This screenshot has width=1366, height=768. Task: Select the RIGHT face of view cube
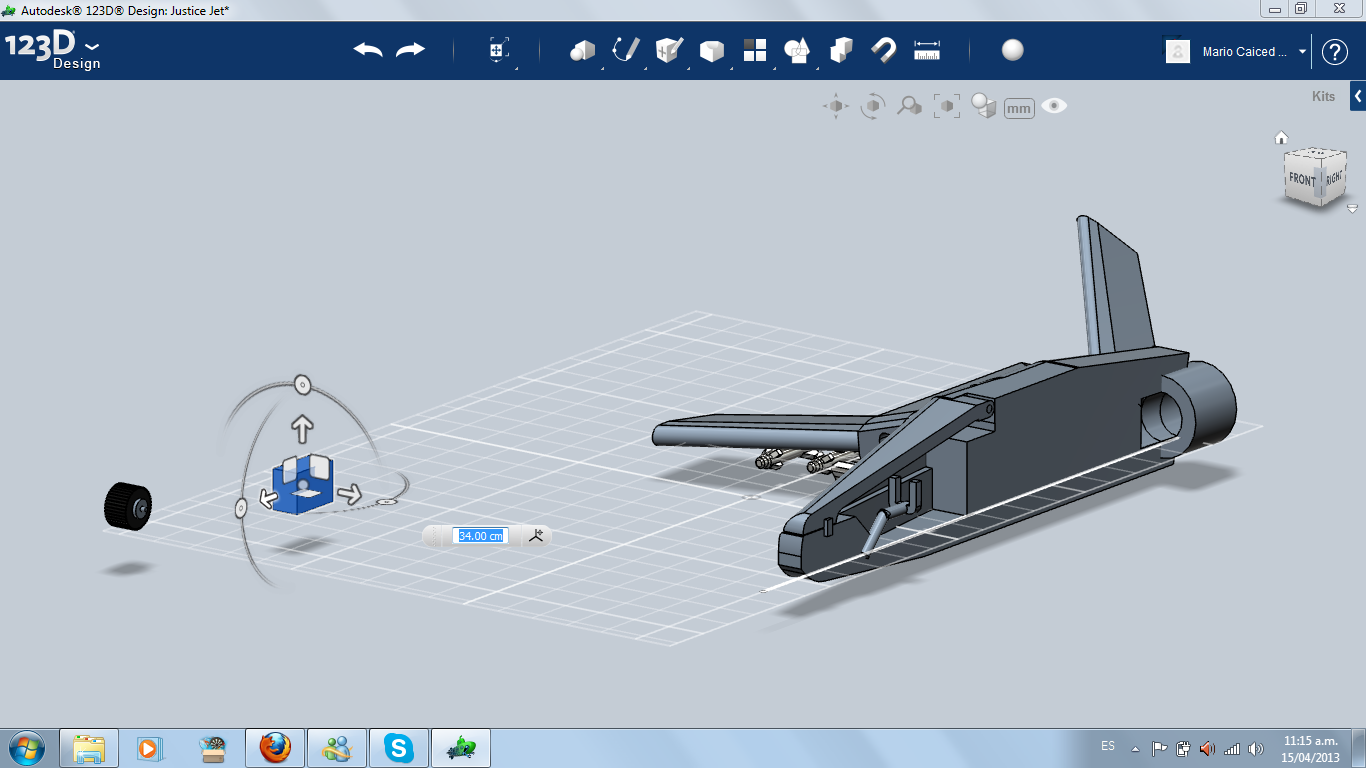pos(1334,178)
